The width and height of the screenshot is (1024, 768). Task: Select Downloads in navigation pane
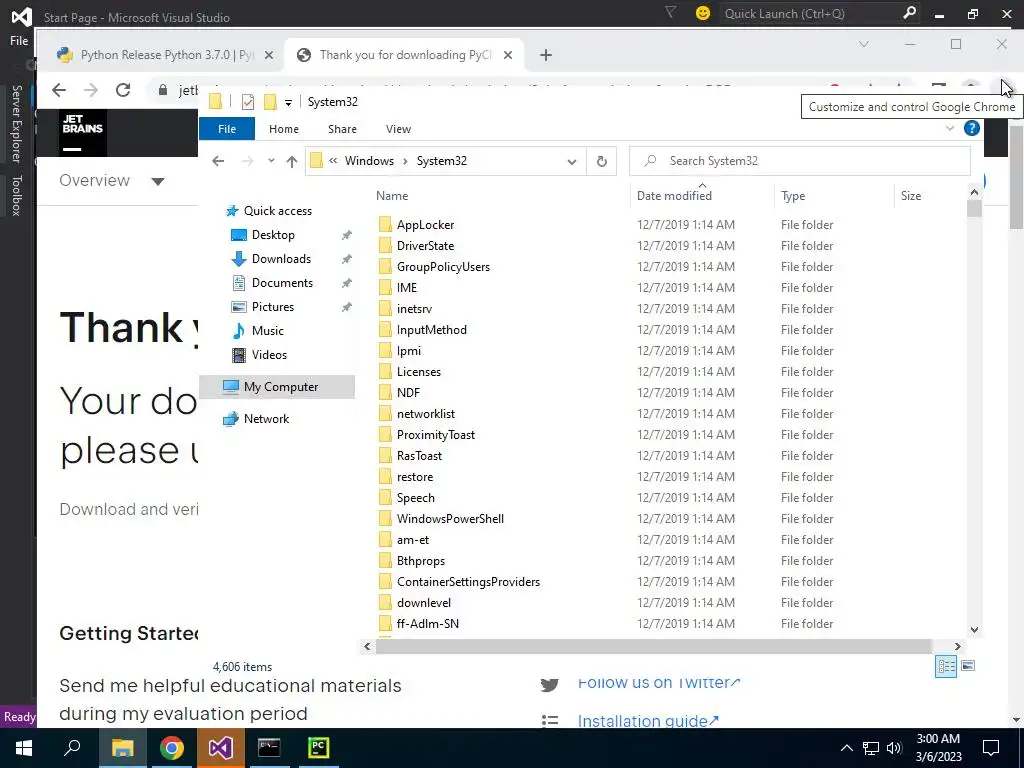pos(281,259)
